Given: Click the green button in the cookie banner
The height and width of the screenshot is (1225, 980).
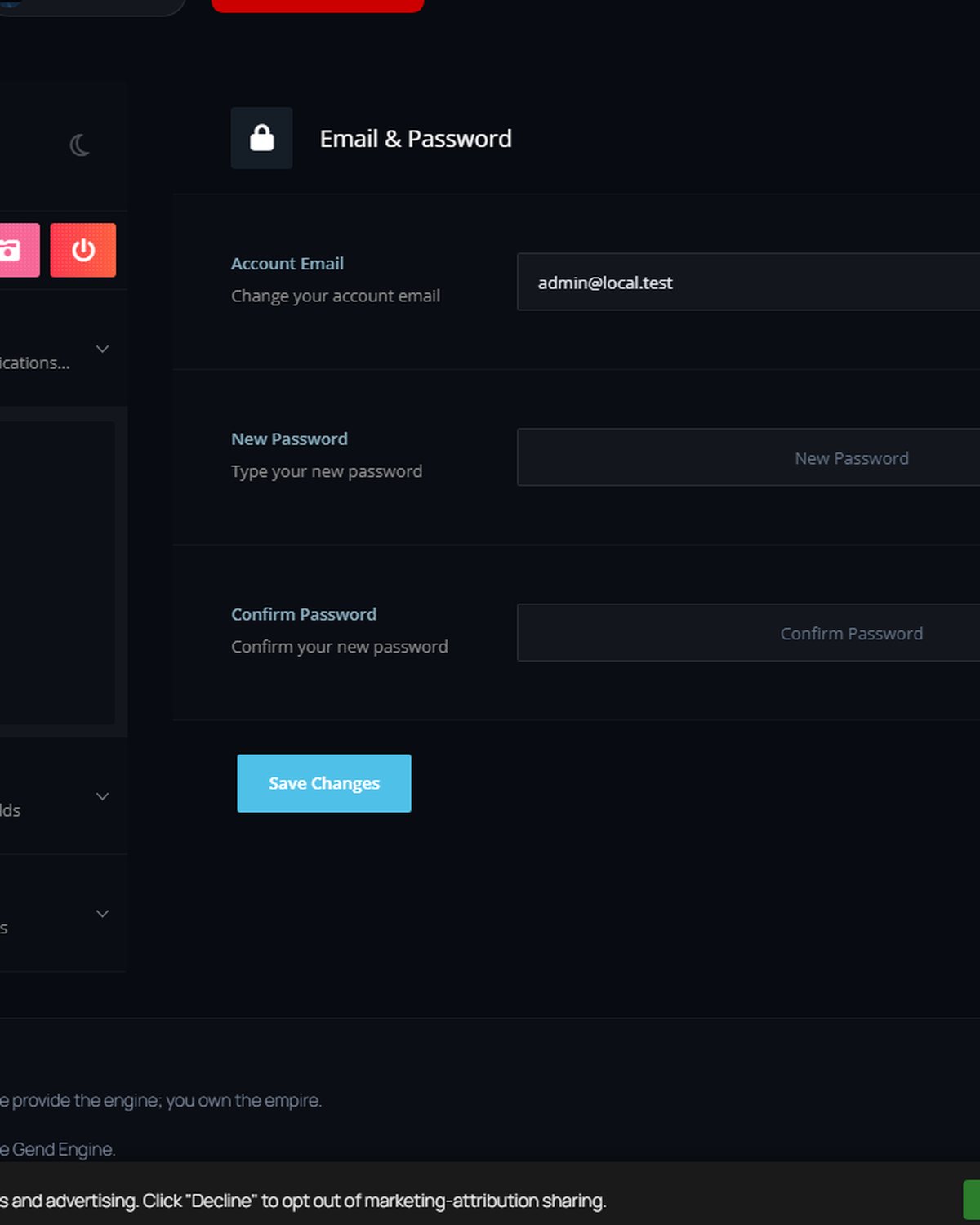Looking at the screenshot, I should (x=972, y=1200).
